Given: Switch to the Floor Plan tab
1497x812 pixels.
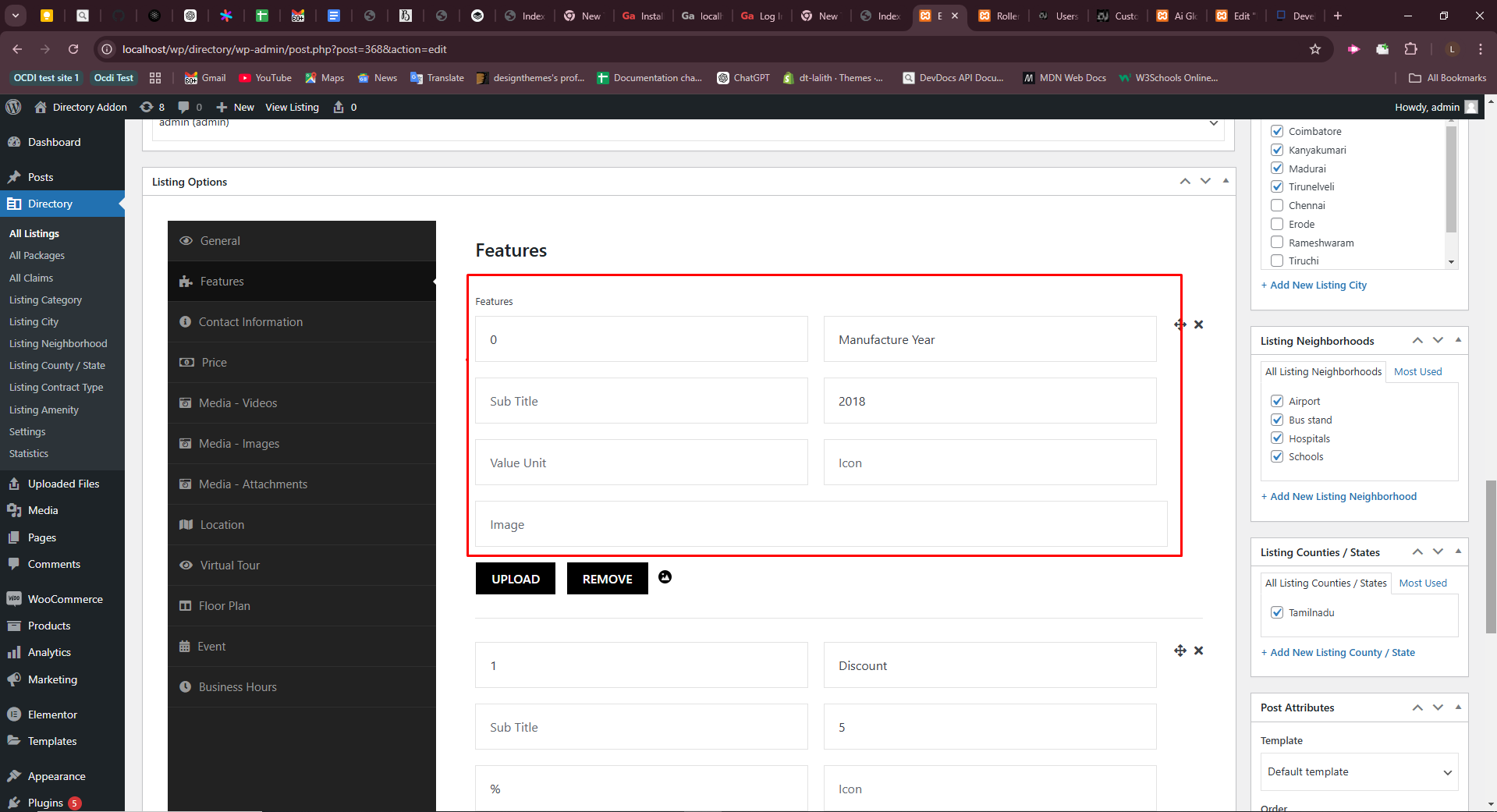Looking at the screenshot, I should 302,606.
